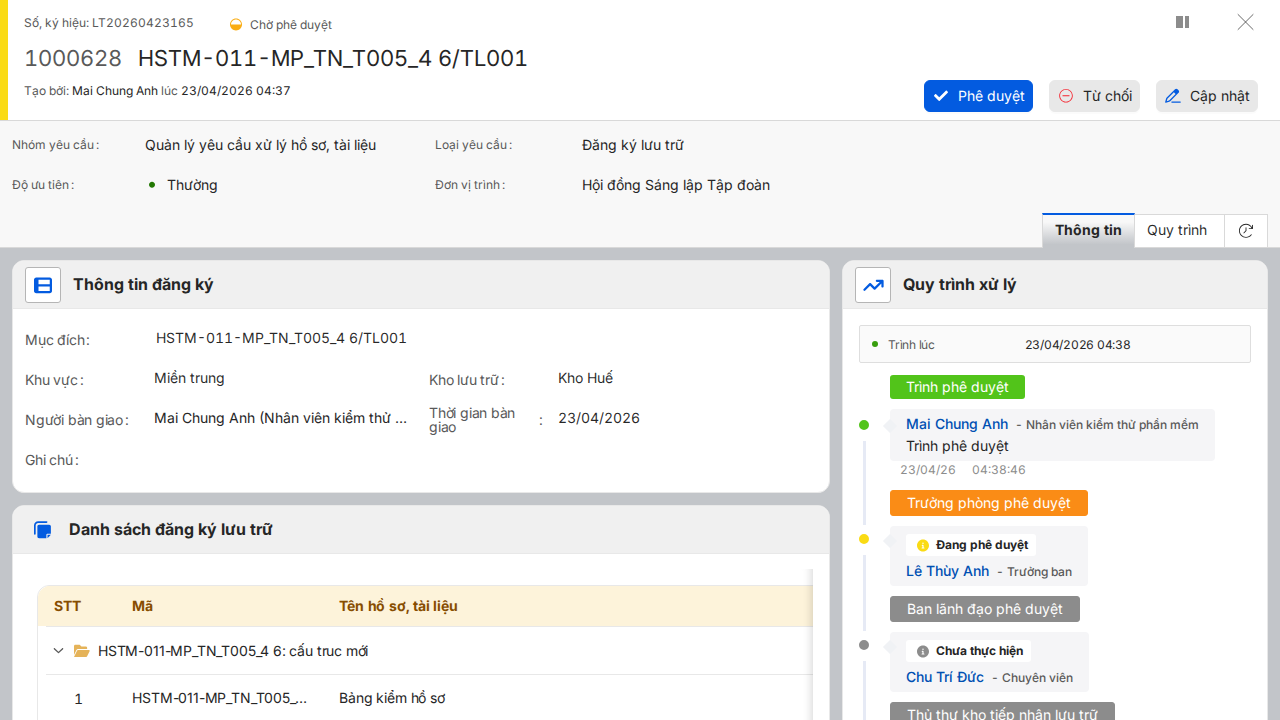Screen dimensions: 1280x720
Task: Click the refresh icon beside Quy trình tab
Action: pos(1246,231)
